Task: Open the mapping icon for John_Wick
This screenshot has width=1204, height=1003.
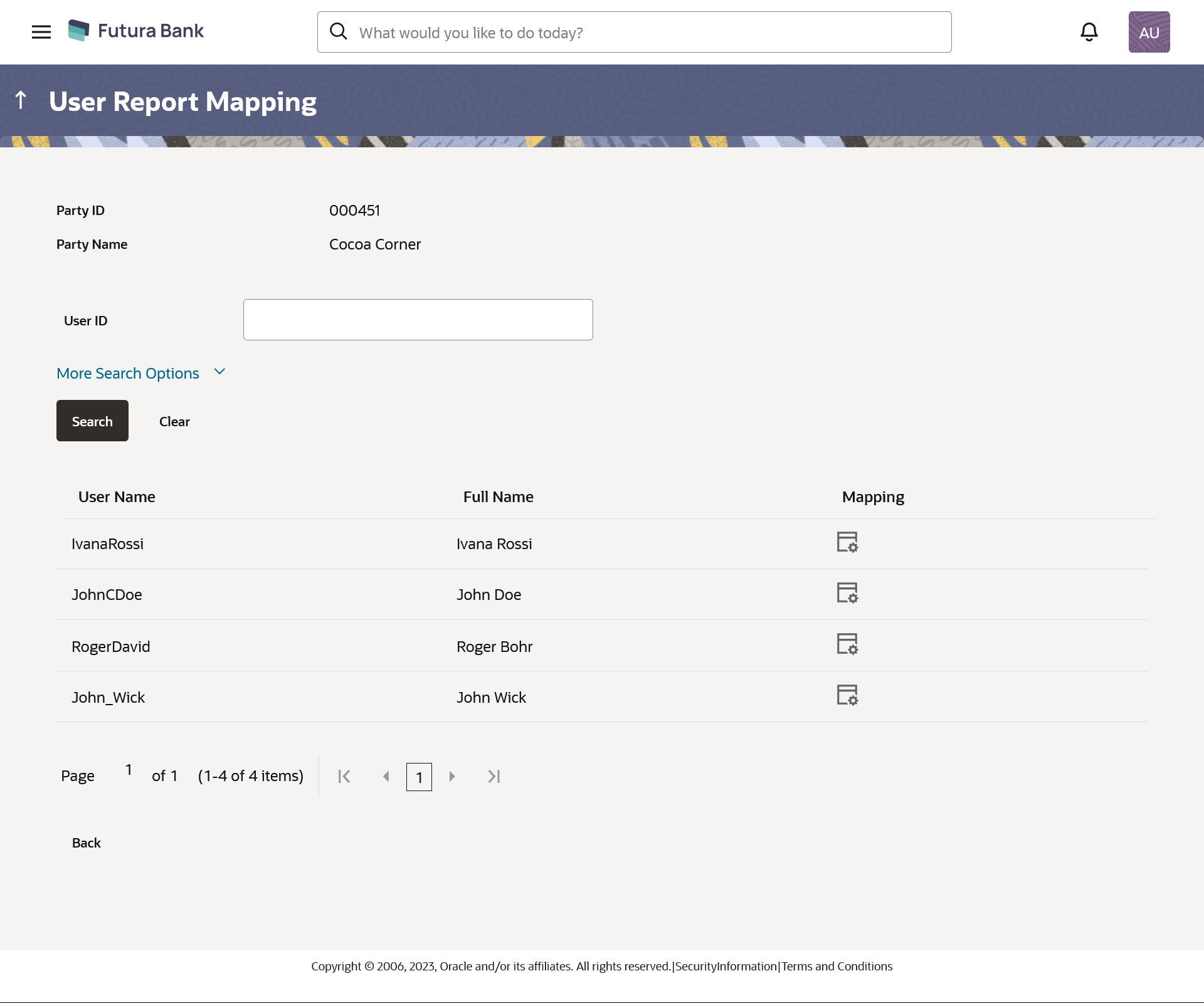Action: coord(847,695)
